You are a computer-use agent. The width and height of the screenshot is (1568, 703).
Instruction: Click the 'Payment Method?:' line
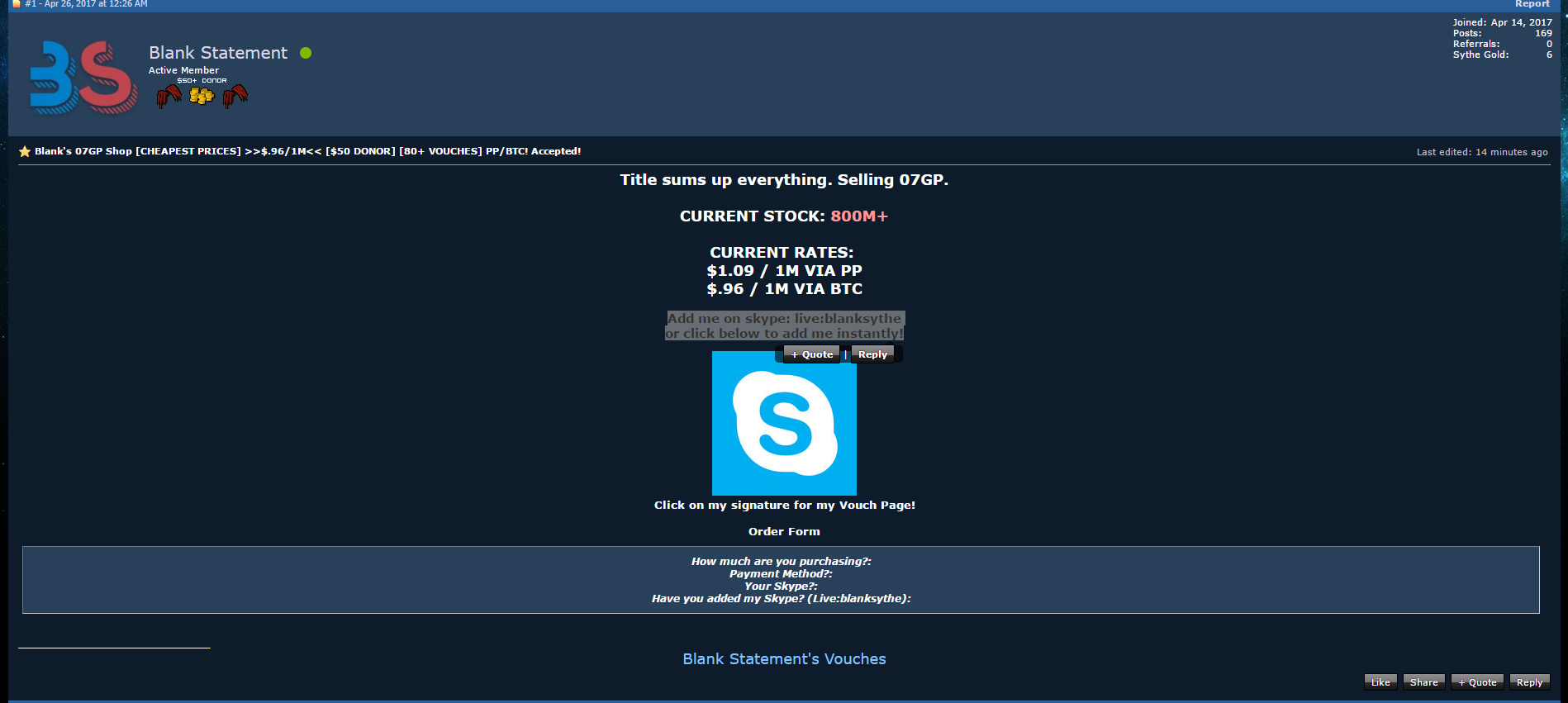(x=781, y=574)
